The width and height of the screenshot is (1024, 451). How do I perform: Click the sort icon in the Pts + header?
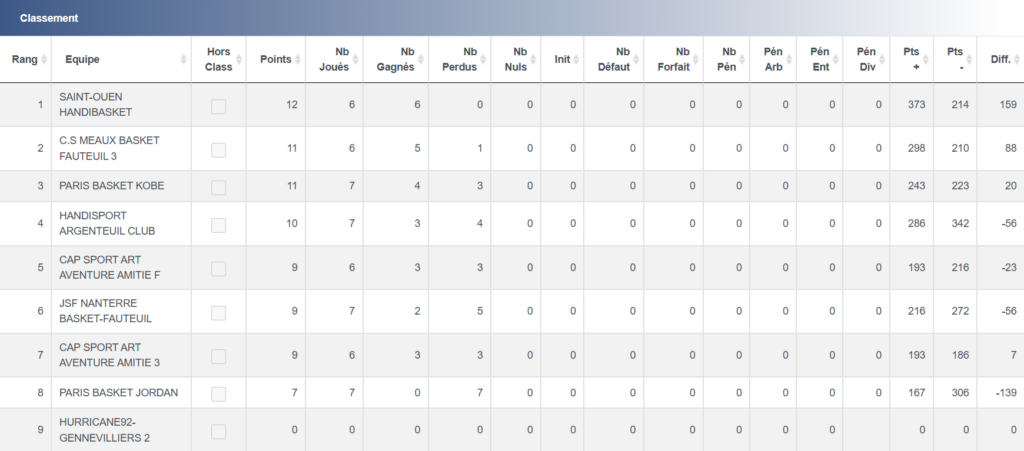(x=926, y=60)
